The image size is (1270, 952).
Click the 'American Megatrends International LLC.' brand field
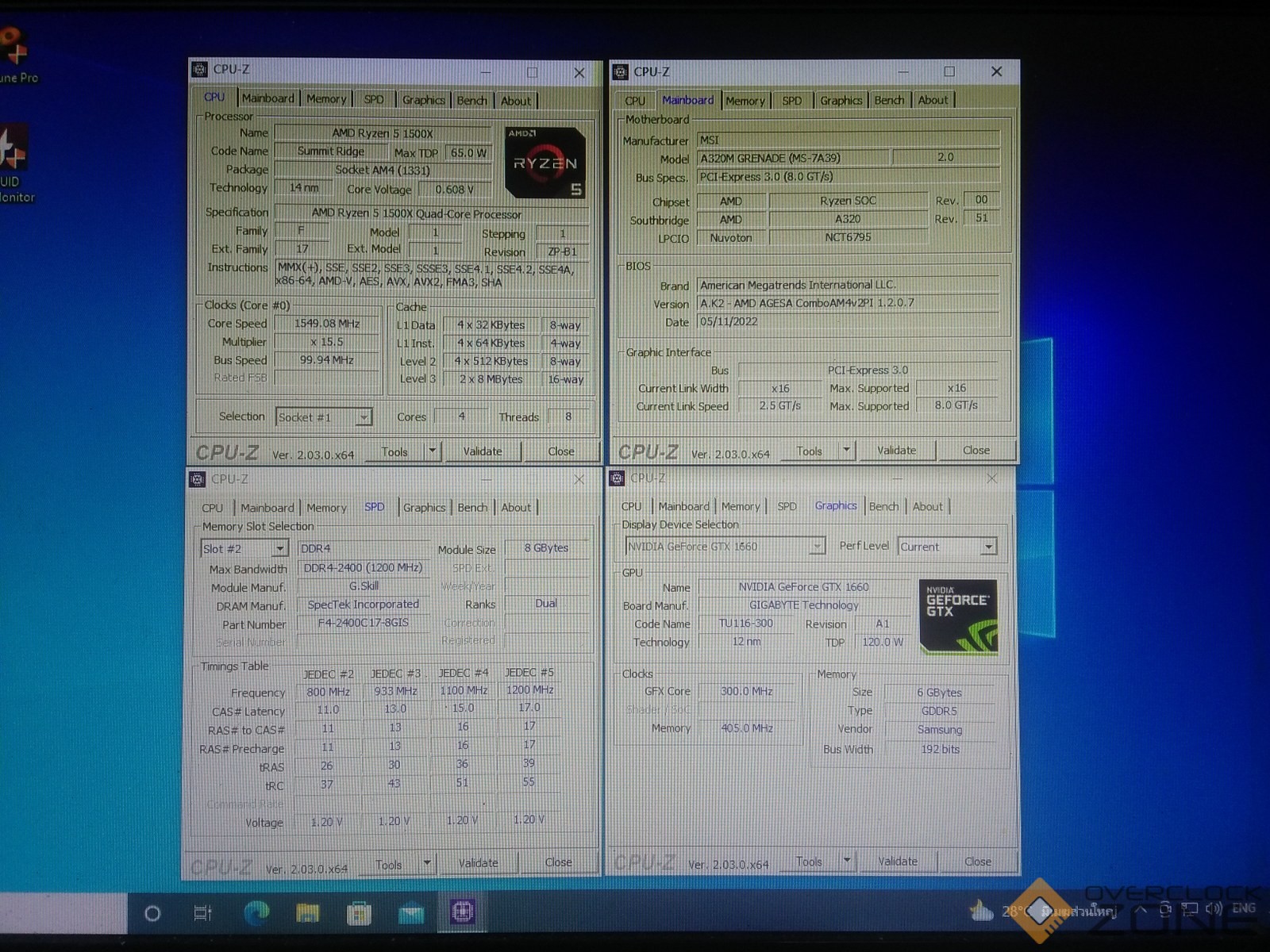848,285
